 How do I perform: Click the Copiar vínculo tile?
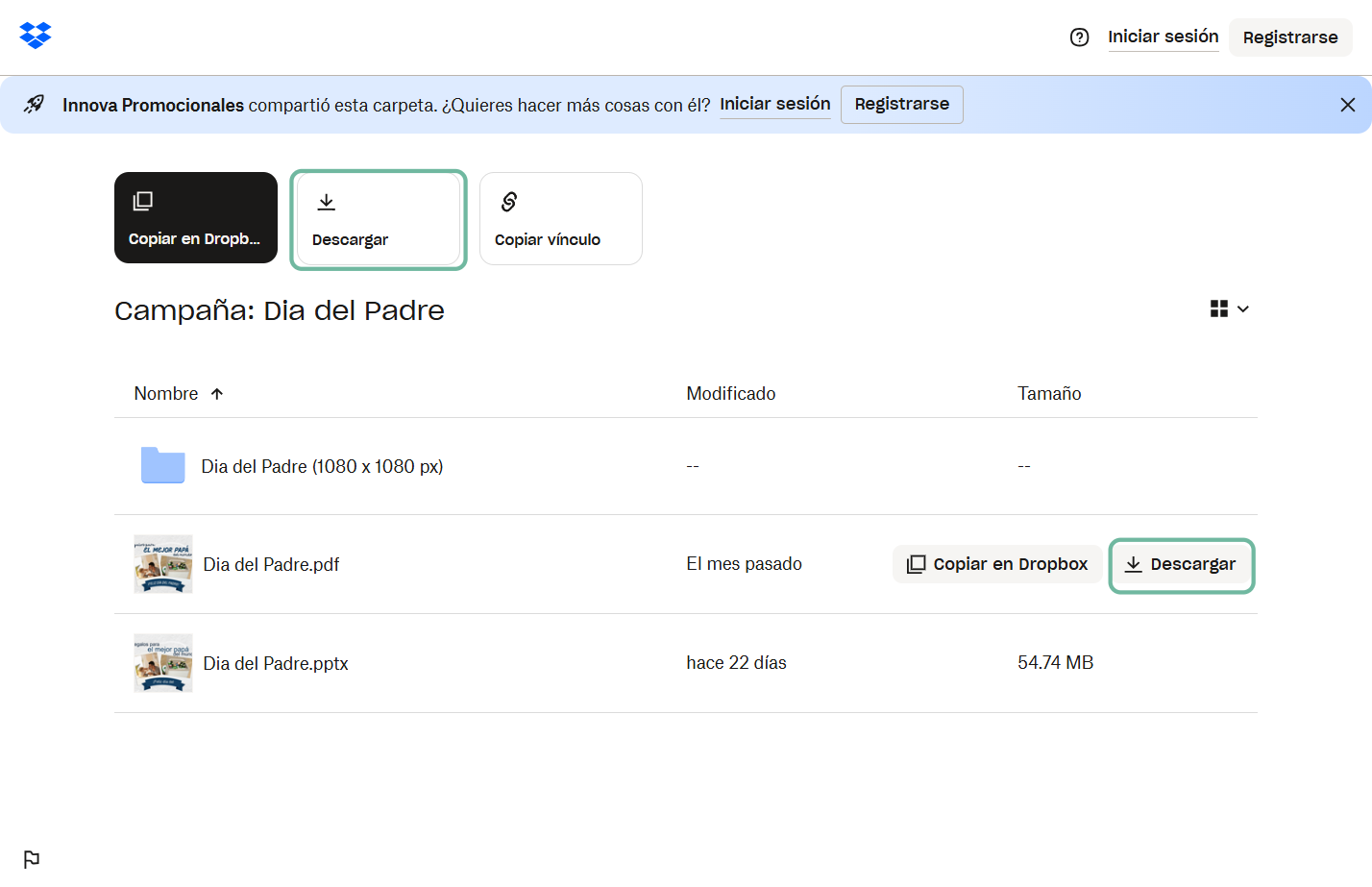[x=561, y=219]
